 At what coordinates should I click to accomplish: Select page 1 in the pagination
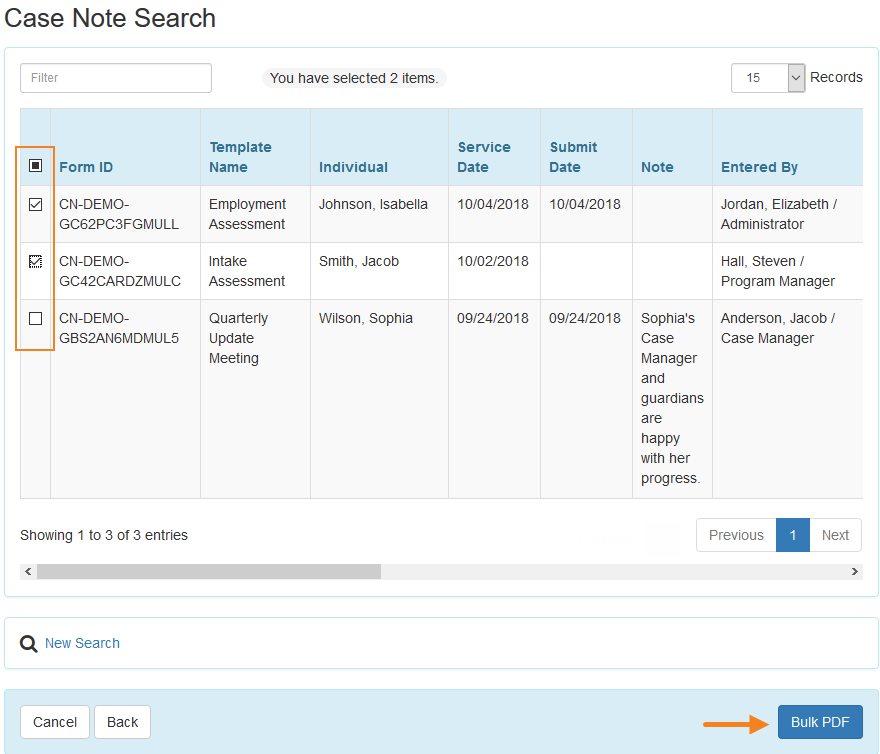pyautogui.click(x=793, y=535)
